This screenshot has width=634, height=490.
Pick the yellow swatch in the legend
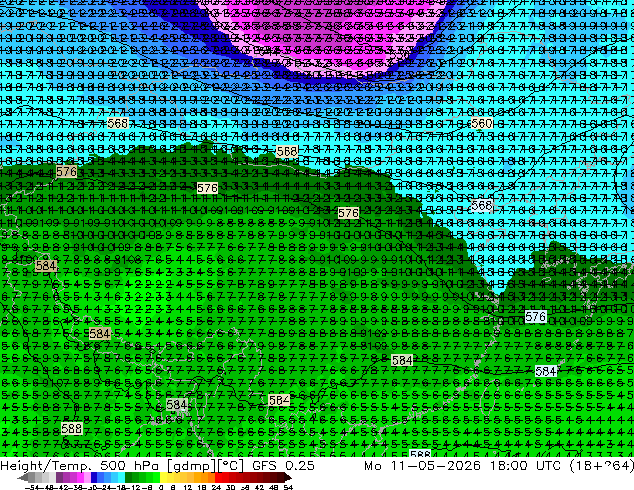pos(164,477)
